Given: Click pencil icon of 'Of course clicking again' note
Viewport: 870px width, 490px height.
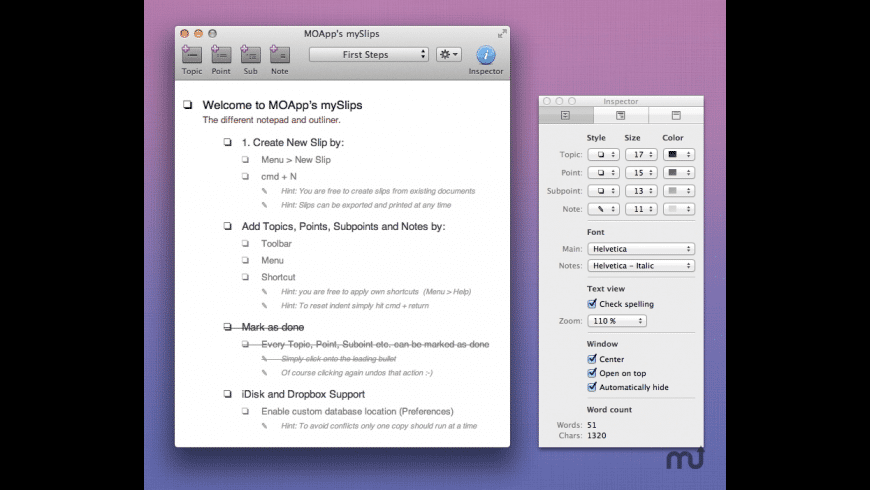Looking at the screenshot, I should (265, 373).
